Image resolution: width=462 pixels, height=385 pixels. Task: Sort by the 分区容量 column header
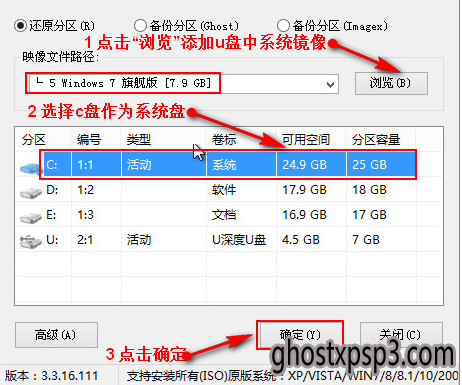(376, 140)
